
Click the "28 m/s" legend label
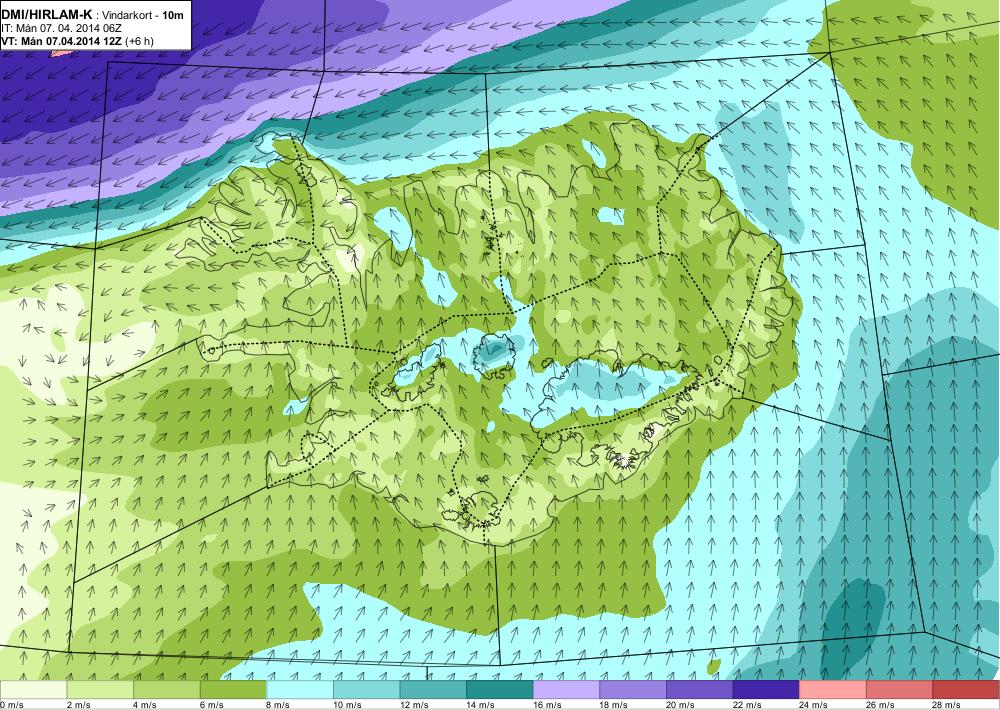948,704
